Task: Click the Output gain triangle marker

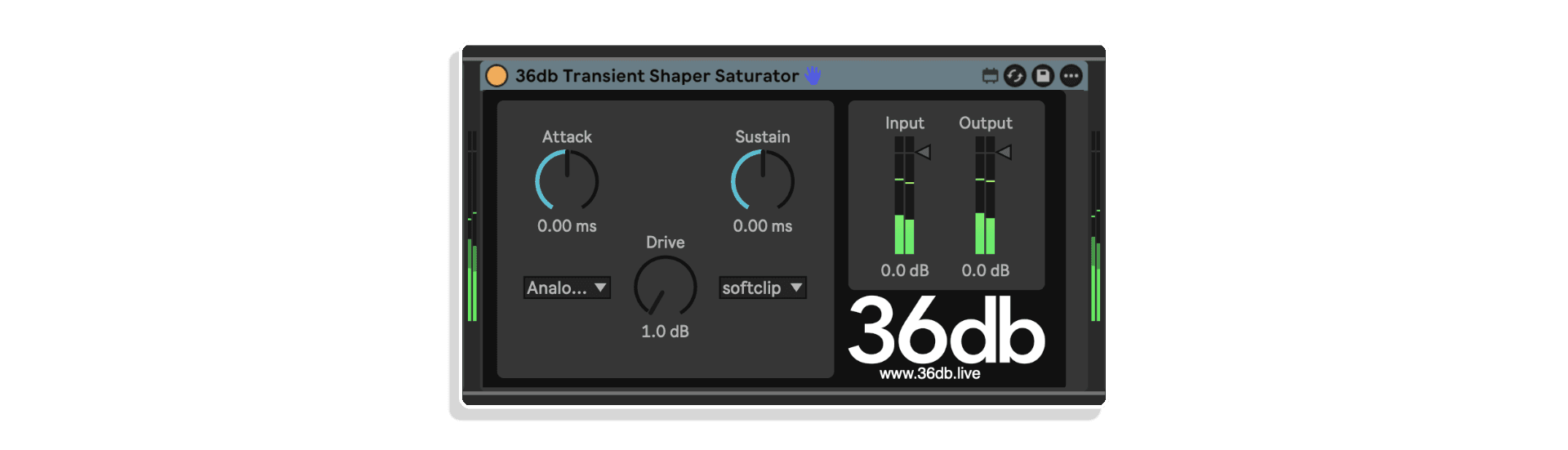Action: 1004,152
